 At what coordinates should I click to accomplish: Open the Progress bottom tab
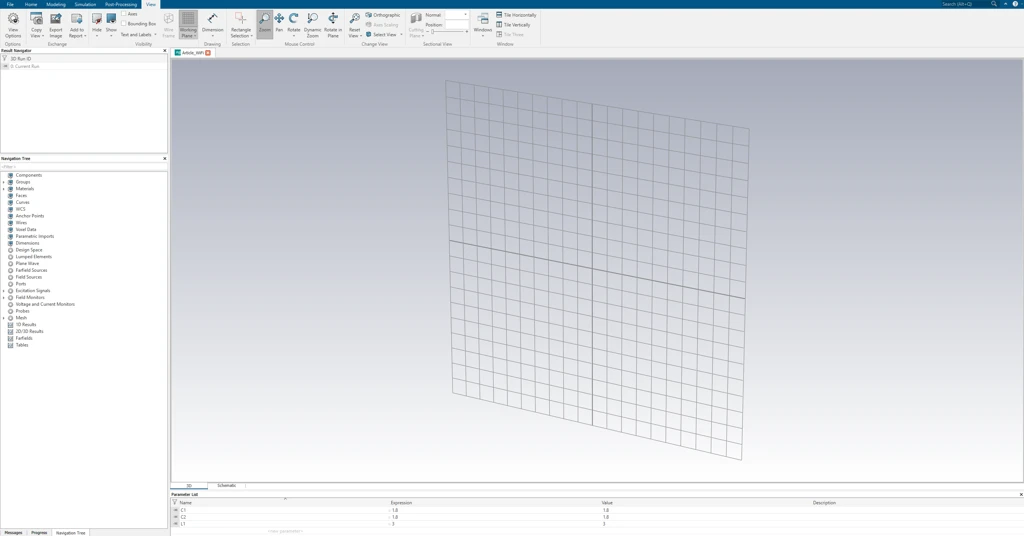(39, 533)
